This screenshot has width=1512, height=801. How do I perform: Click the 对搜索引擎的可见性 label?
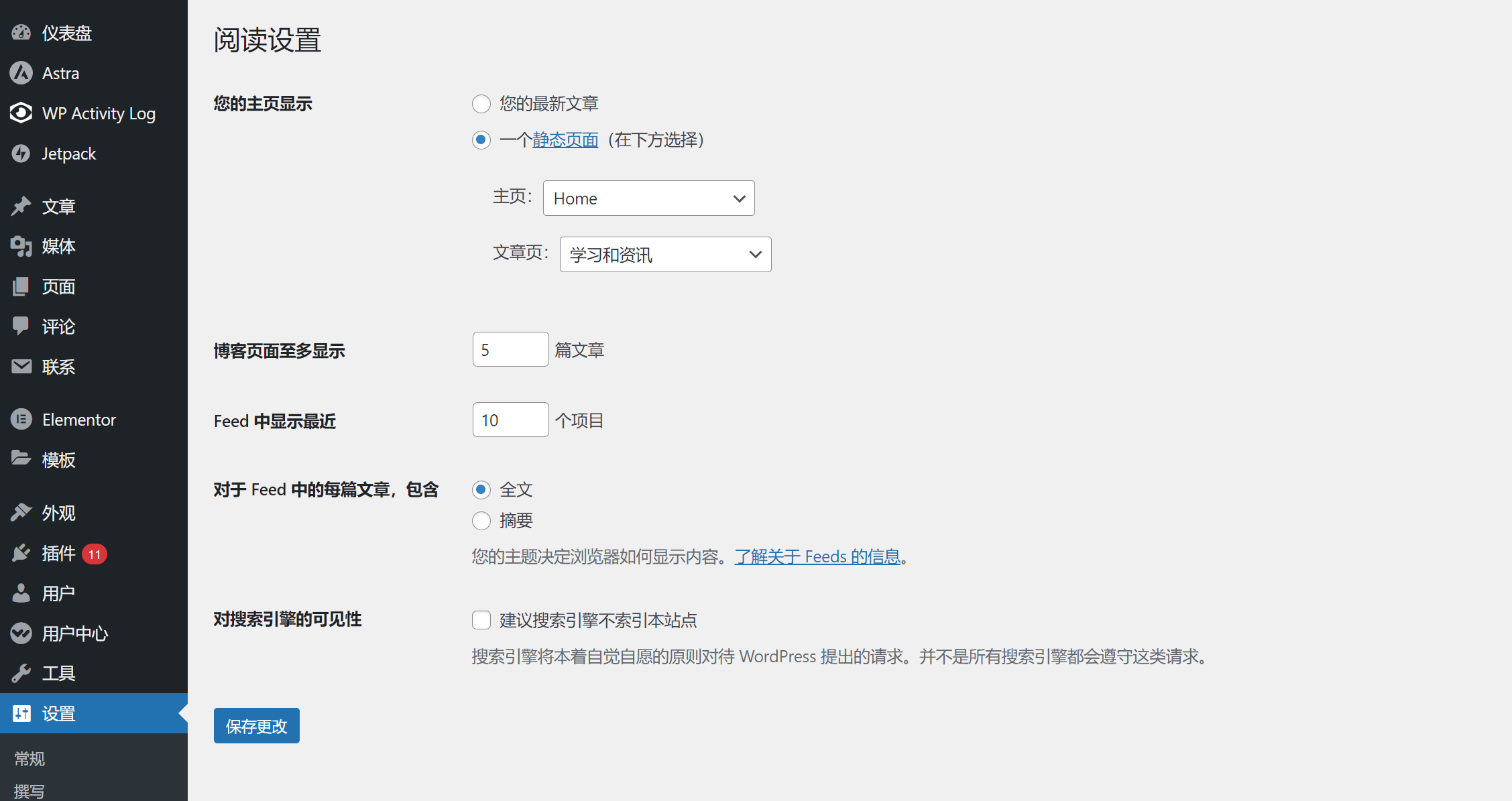click(x=287, y=619)
